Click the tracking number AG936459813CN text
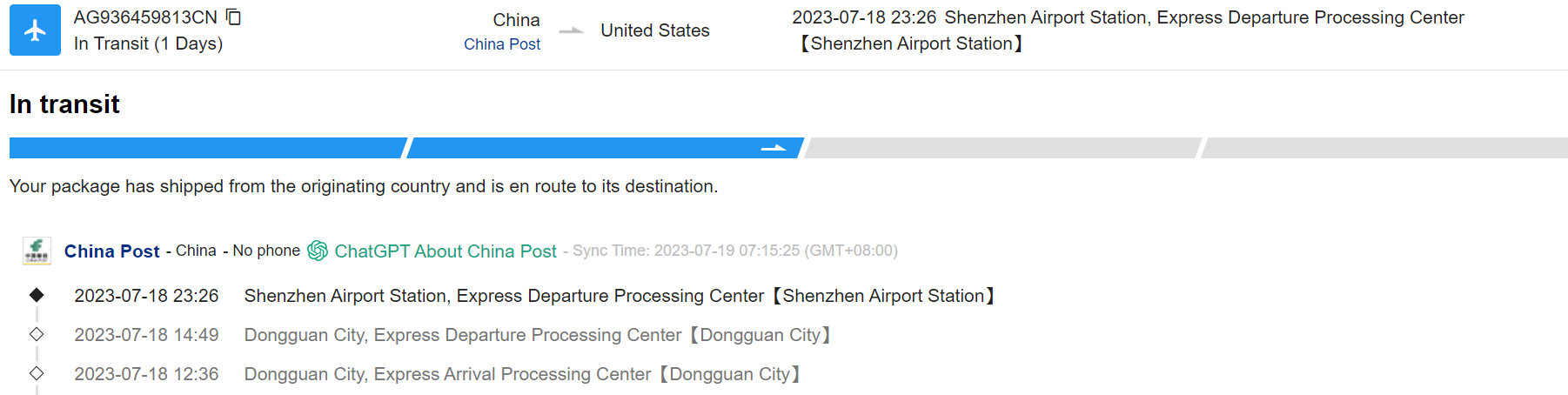 (x=145, y=17)
